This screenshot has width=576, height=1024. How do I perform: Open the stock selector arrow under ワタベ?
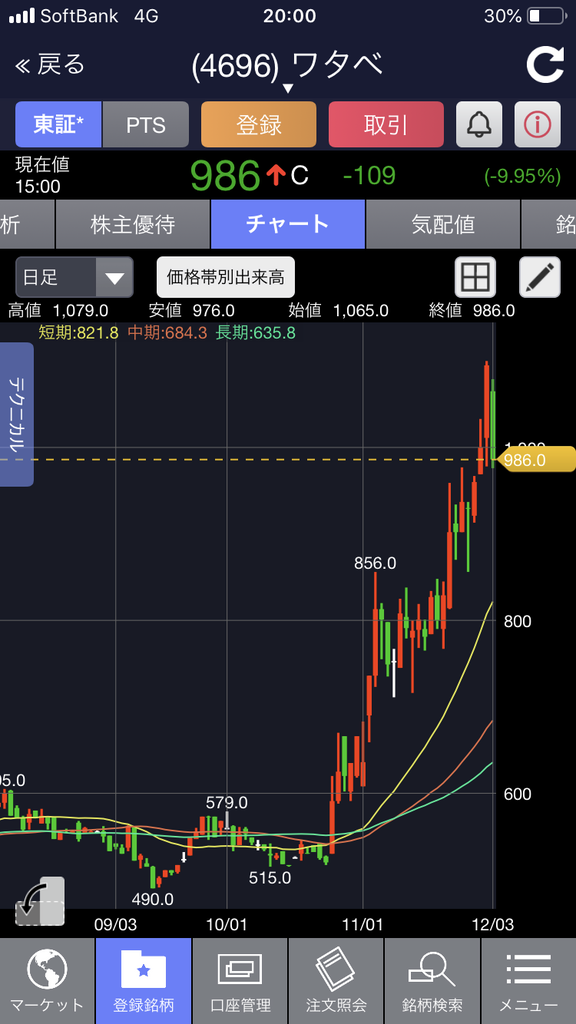(x=288, y=88)
